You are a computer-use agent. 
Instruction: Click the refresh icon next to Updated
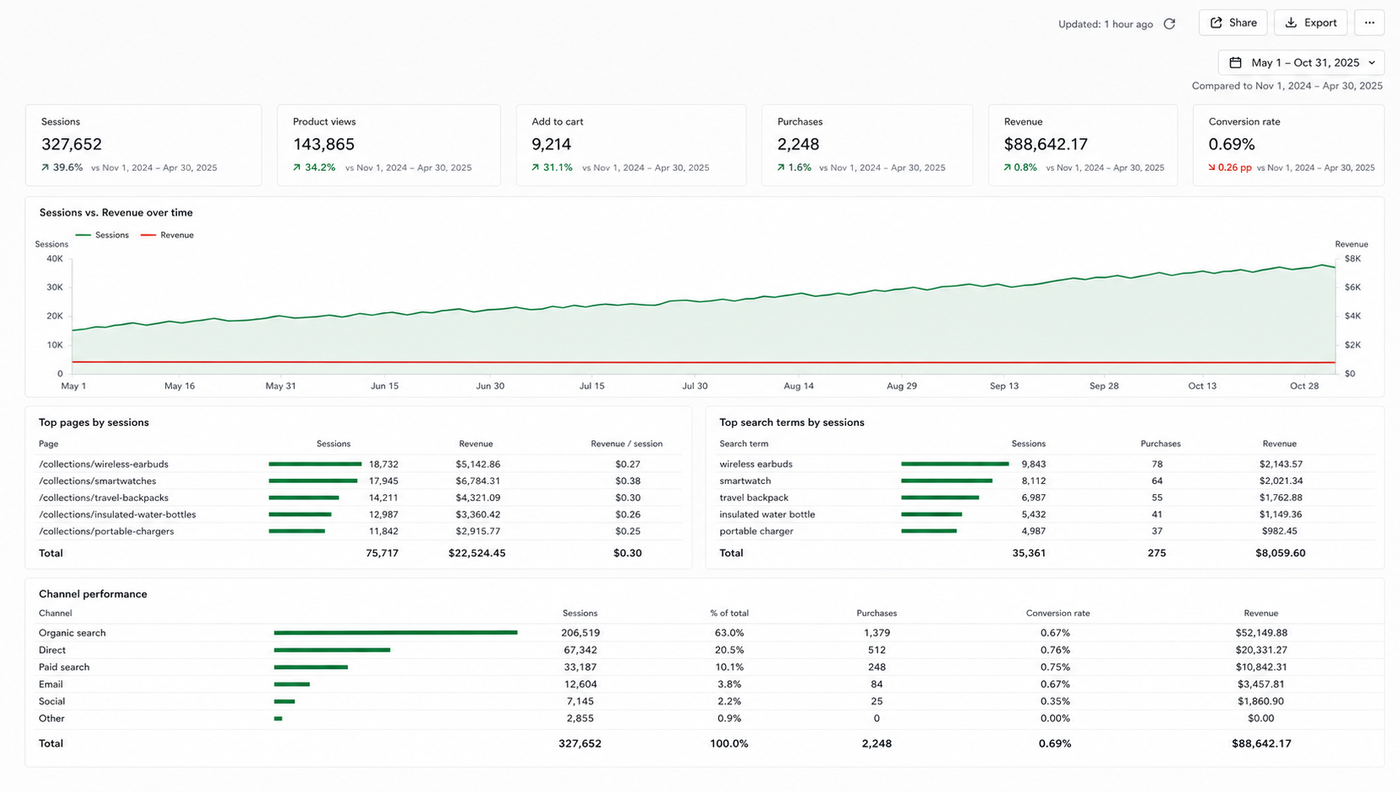pos(1169,24)
